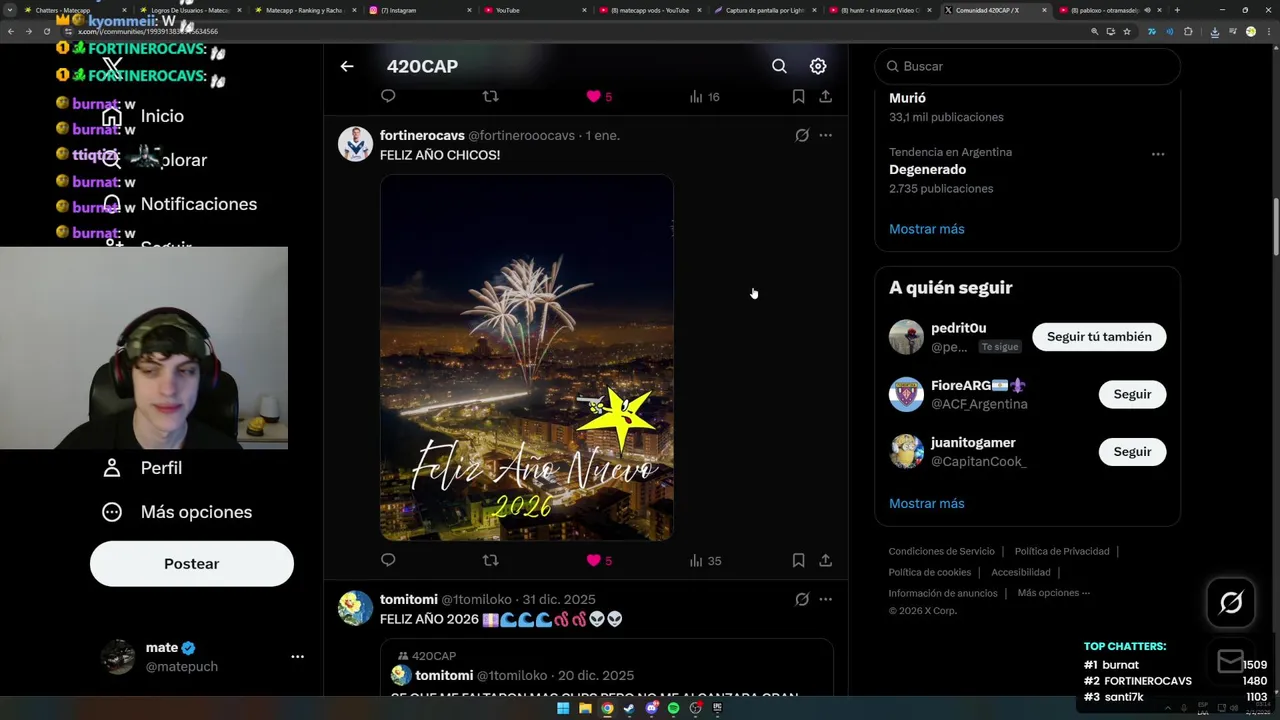Viewport: 1280px width, 720px height.
Task: Open Spotify from taskbar
Action: pos(673,708)
